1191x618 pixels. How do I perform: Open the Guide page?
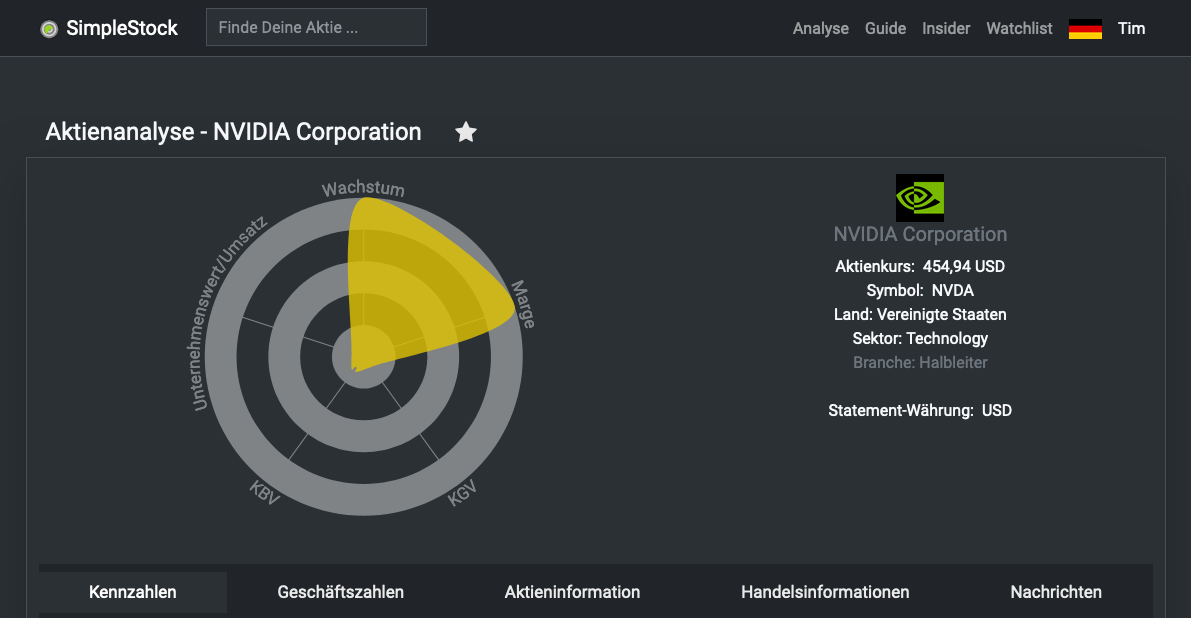pyautogui.click(x=885, y=28)
